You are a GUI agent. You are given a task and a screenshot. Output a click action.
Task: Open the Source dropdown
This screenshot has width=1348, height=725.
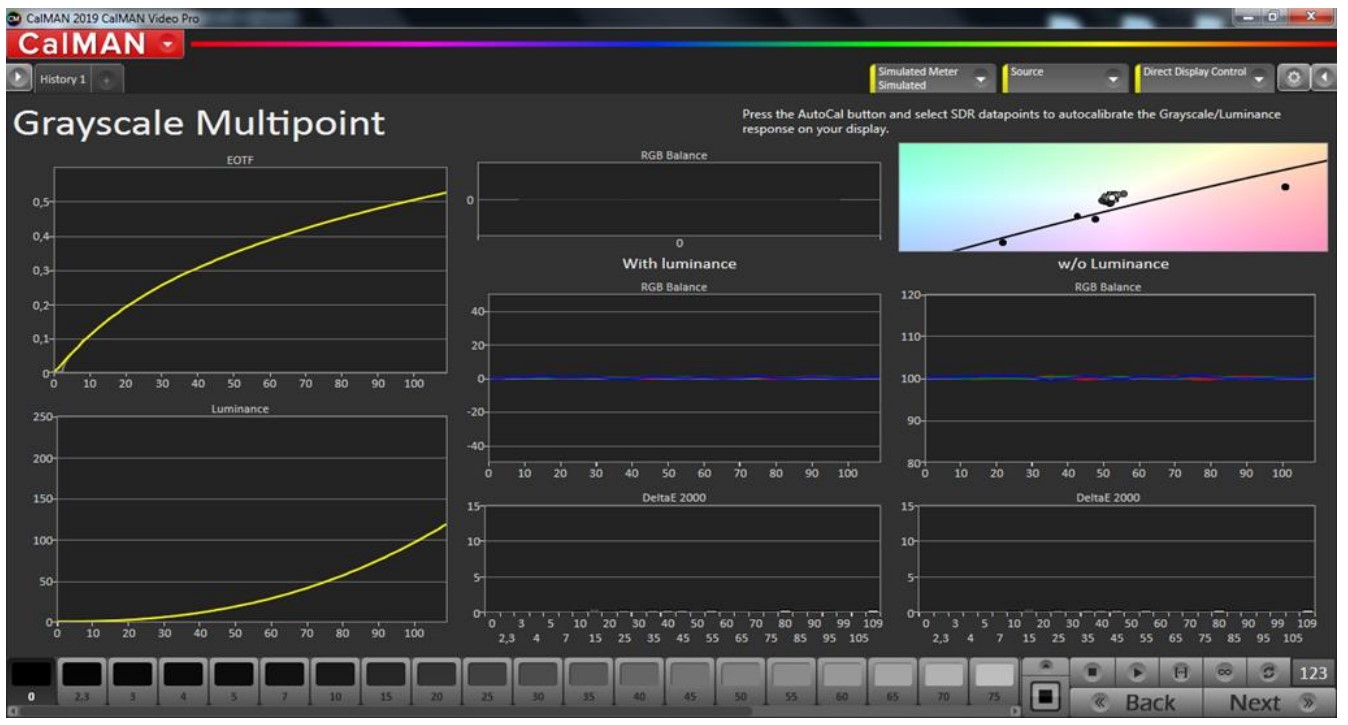(1113, 78)
